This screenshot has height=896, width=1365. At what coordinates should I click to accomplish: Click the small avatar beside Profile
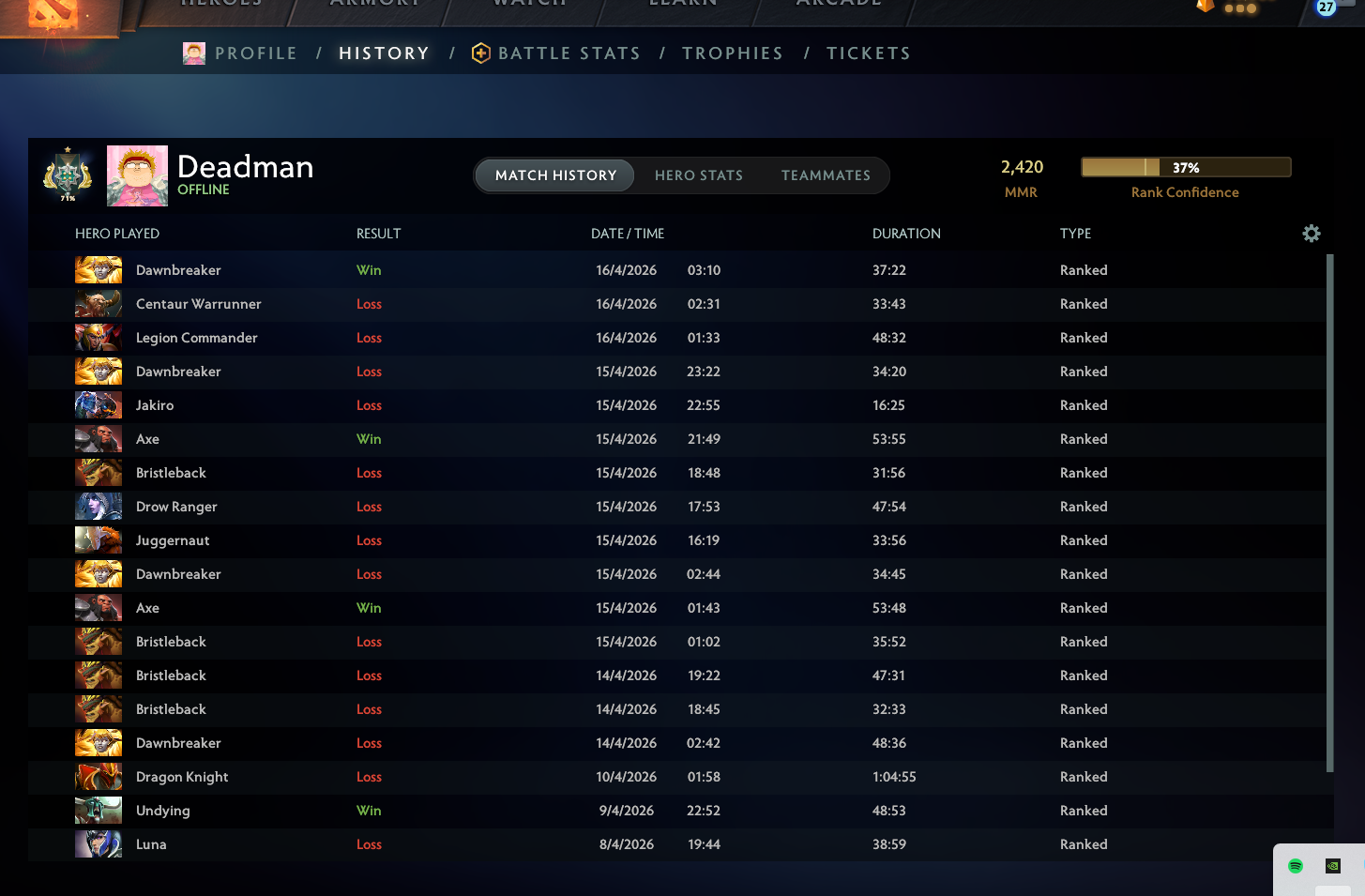coord(194,53)
